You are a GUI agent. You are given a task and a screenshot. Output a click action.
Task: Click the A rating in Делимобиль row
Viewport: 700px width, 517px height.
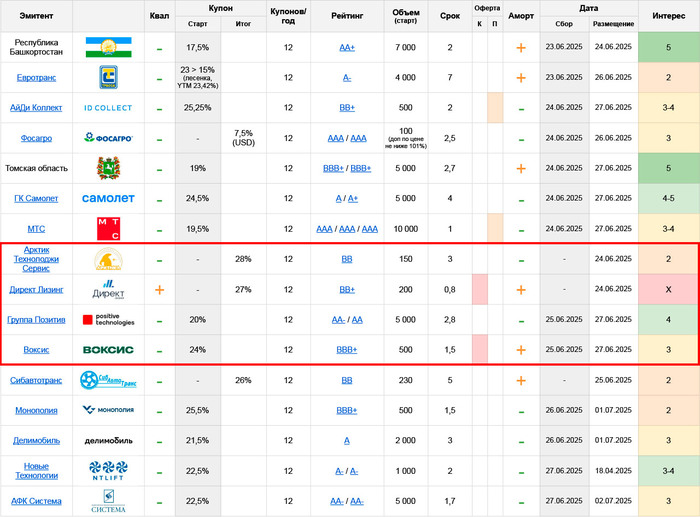(347, 441)
